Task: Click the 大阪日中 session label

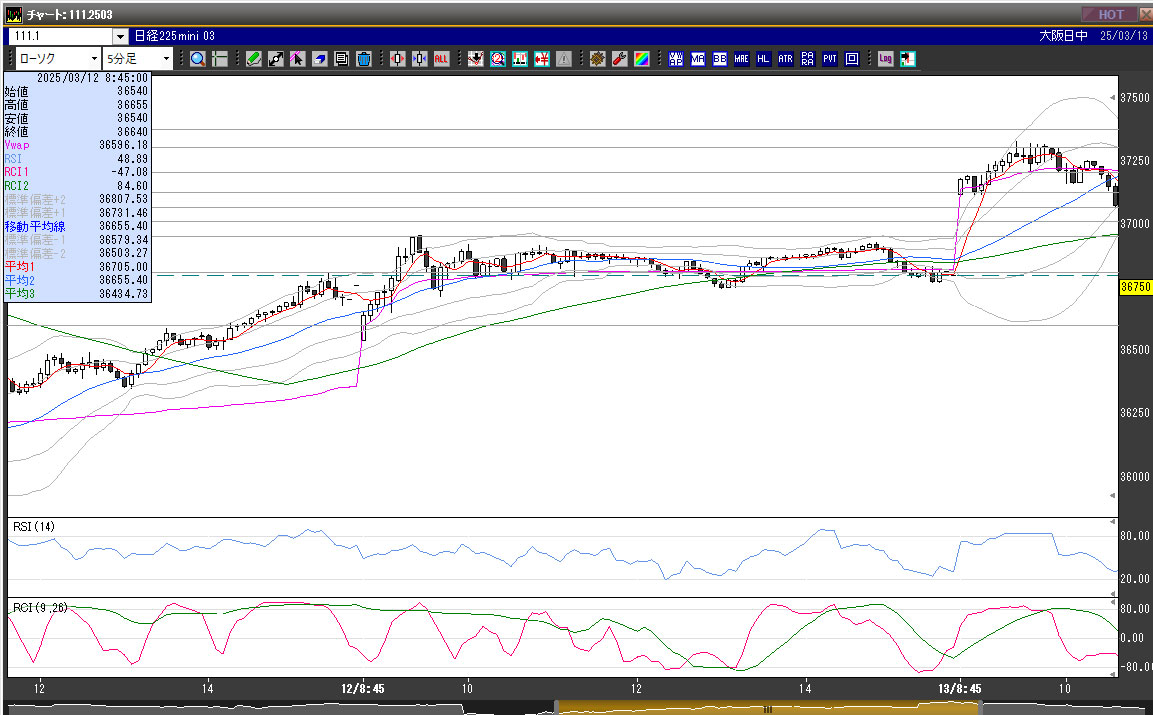Action: point(1063,36)
